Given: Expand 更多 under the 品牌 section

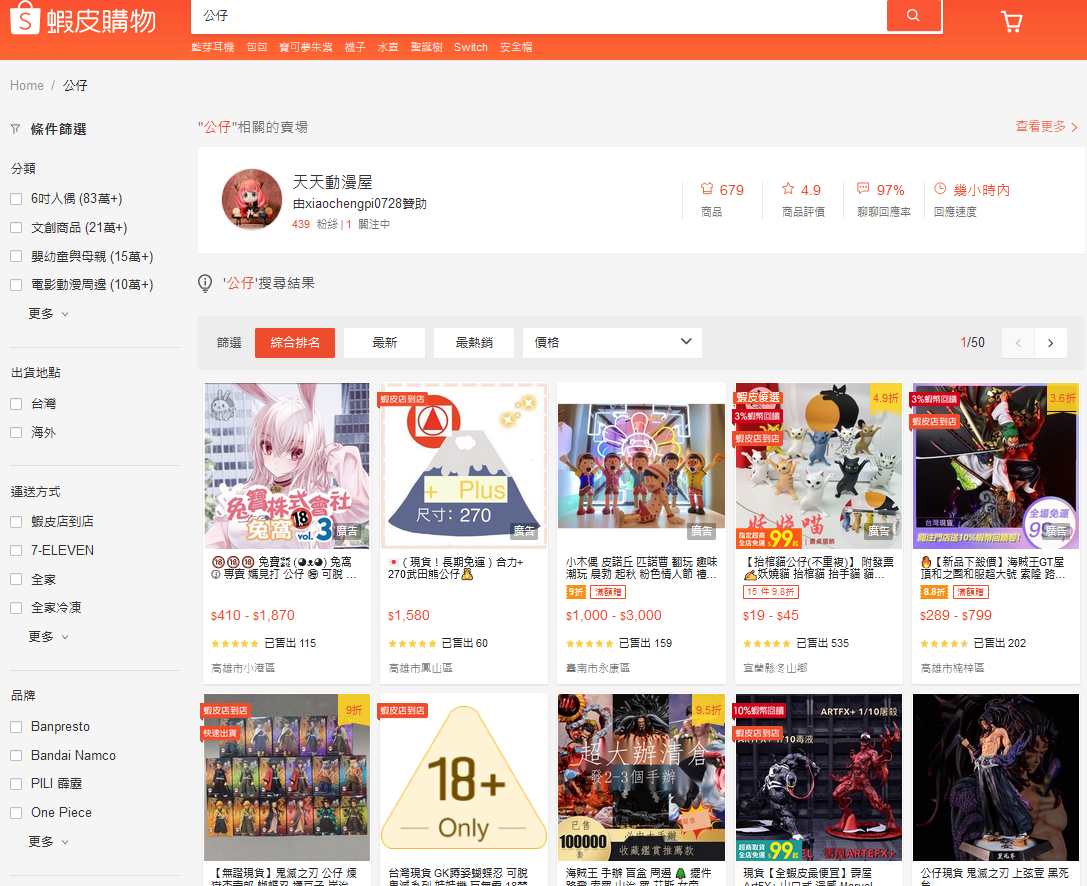Looking at the screenshot, I should (x=48, y=842).
